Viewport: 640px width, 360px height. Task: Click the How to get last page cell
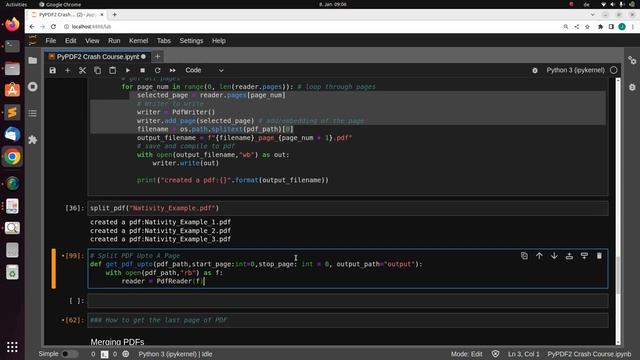click(x=348, y=320)
